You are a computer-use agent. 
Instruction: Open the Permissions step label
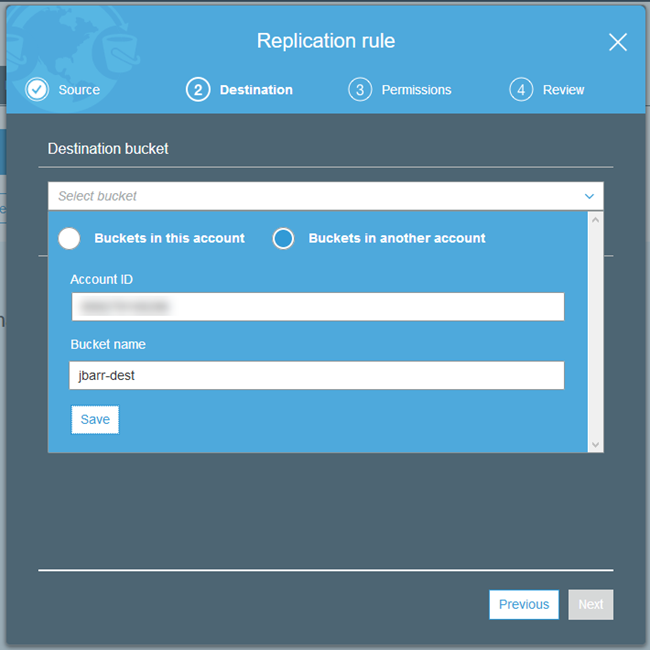point(416,90)
